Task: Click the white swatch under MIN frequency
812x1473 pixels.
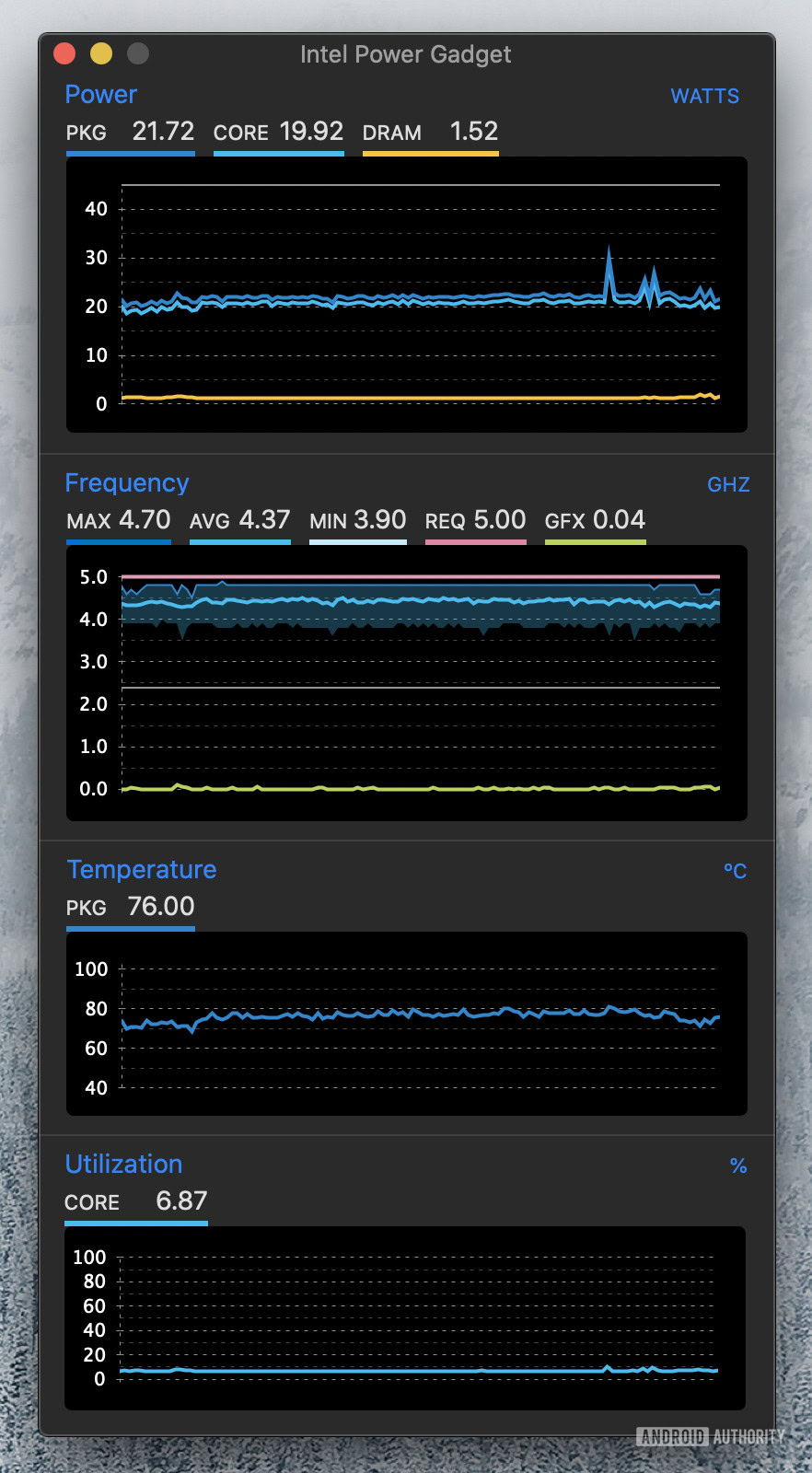Action: pos(357,542)
